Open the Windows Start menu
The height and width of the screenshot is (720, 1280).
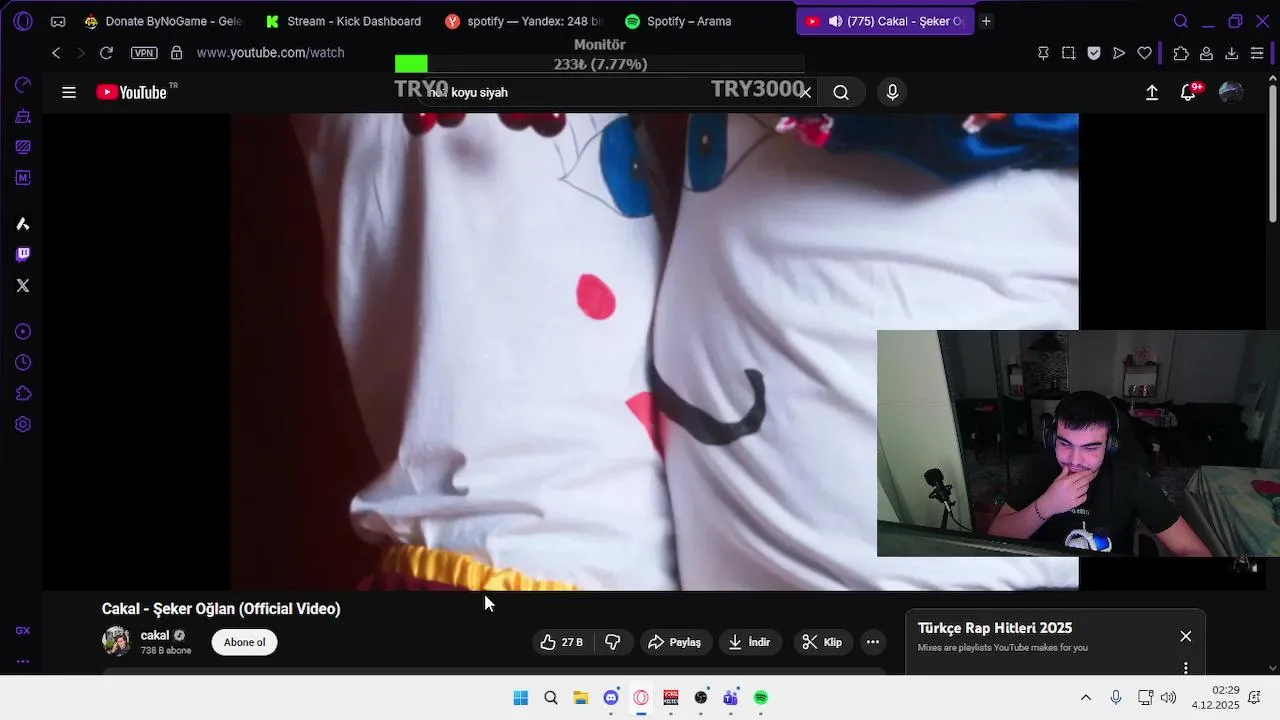521,698
